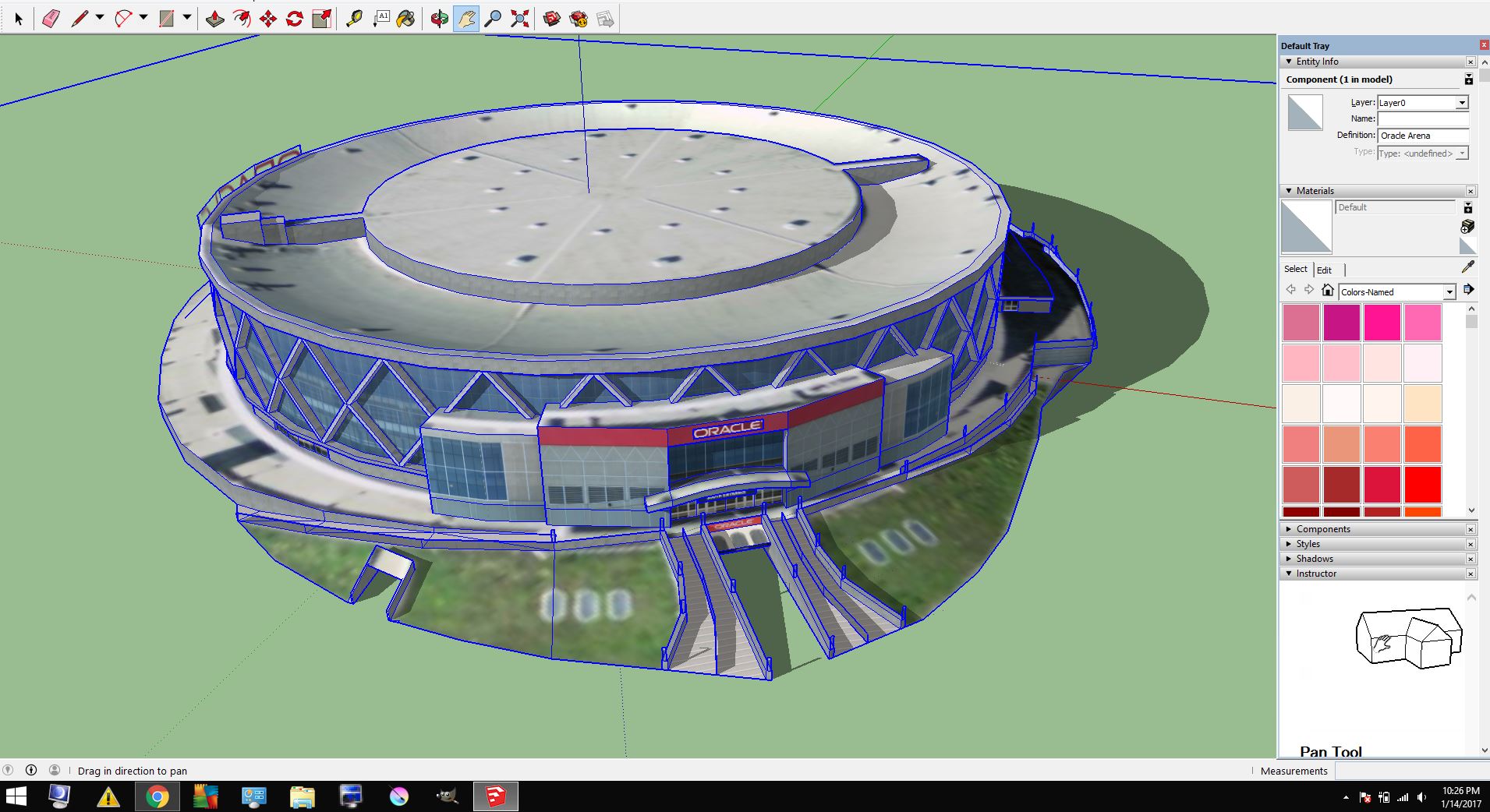Show secondary selection pane in Materials
Viewport: 1490px width, 812px height.
(x=1467, y=208)
